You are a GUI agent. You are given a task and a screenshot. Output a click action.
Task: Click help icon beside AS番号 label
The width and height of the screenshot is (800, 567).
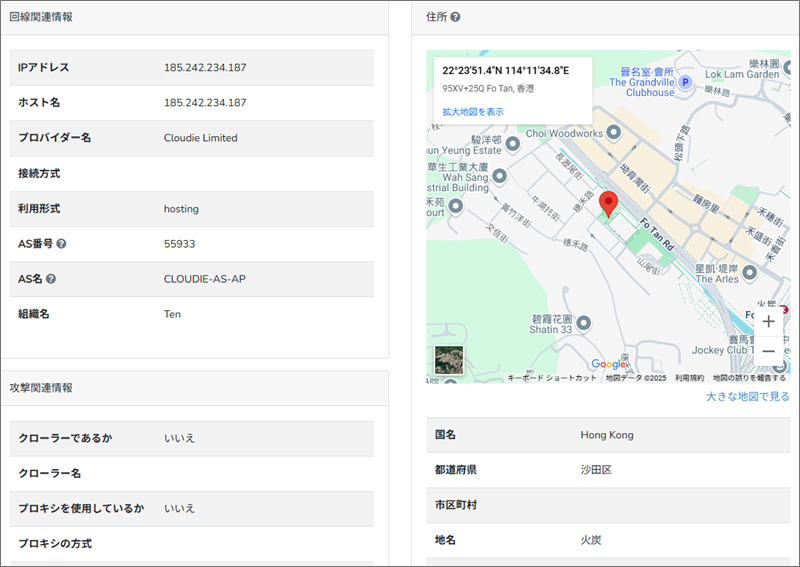pyautogui.click(x=62, y=243)
